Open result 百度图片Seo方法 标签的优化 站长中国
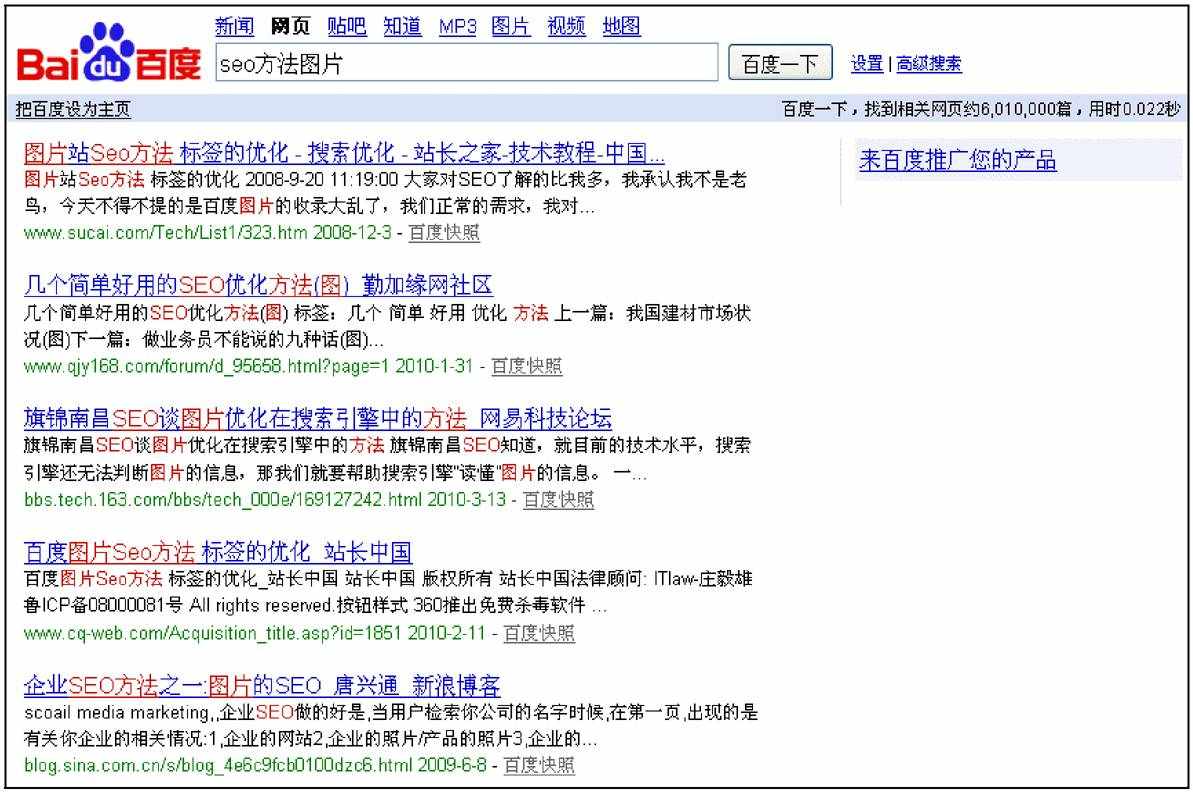The image size is (1193, 792). (x=218, y=552)
